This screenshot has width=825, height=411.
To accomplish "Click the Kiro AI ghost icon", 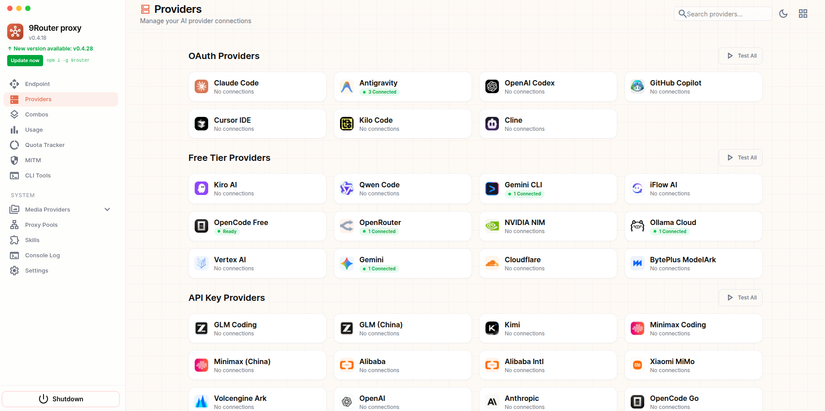I will pos(202,188).
